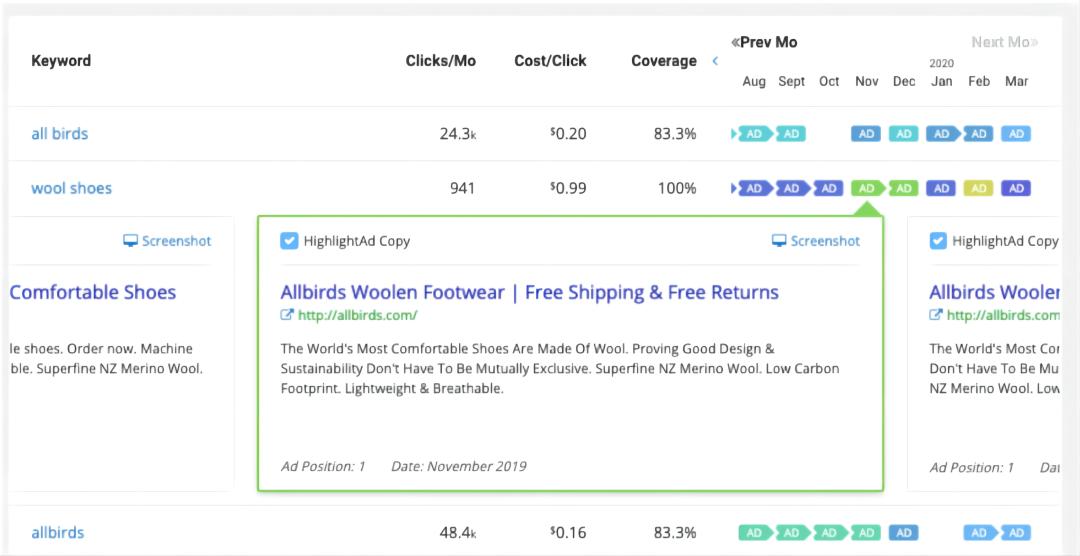Click the March AD badge in the all birds row

point(1016,134)
